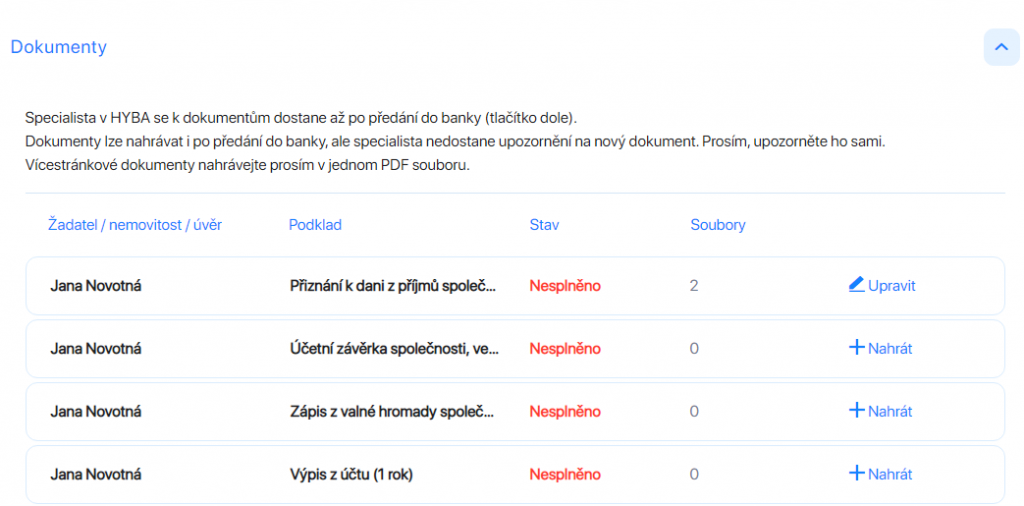Sort by Žadatel / nemovitost / úvěr column
The image size is (1024, 506).
click(135, 225)
